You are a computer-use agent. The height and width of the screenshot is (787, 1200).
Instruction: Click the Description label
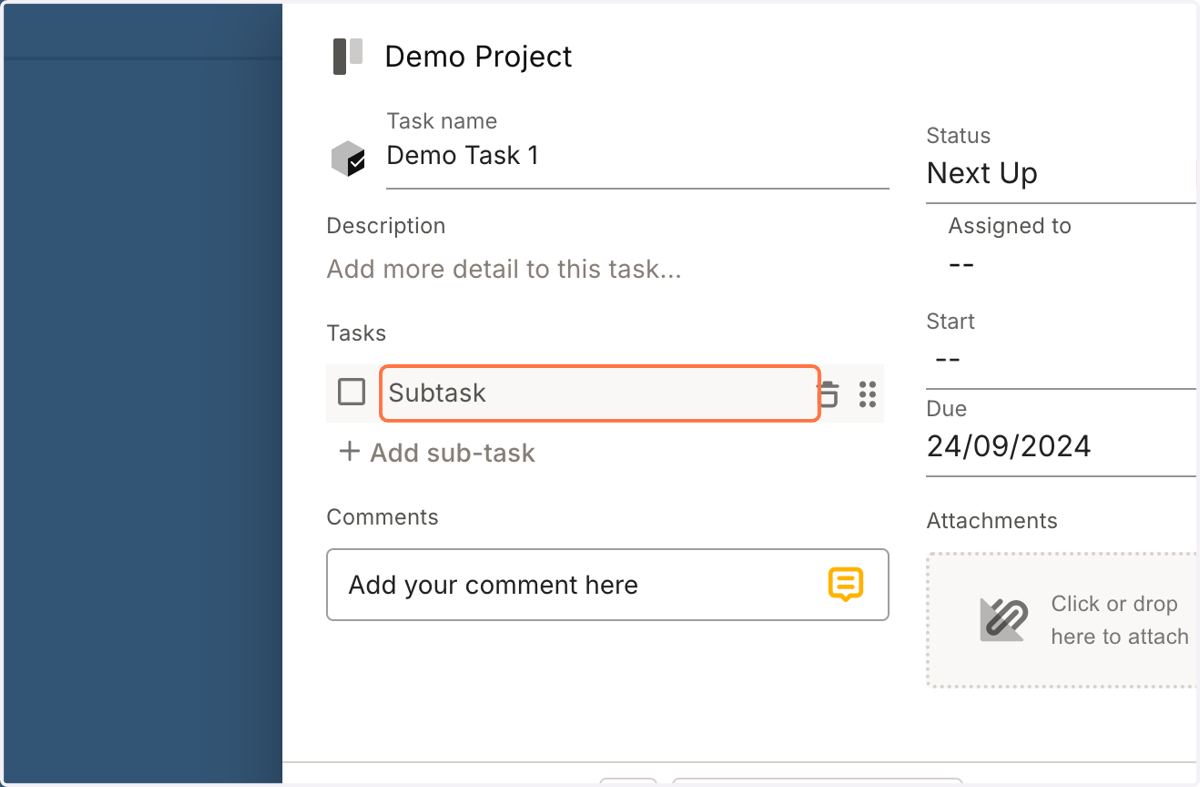point(386,226)
